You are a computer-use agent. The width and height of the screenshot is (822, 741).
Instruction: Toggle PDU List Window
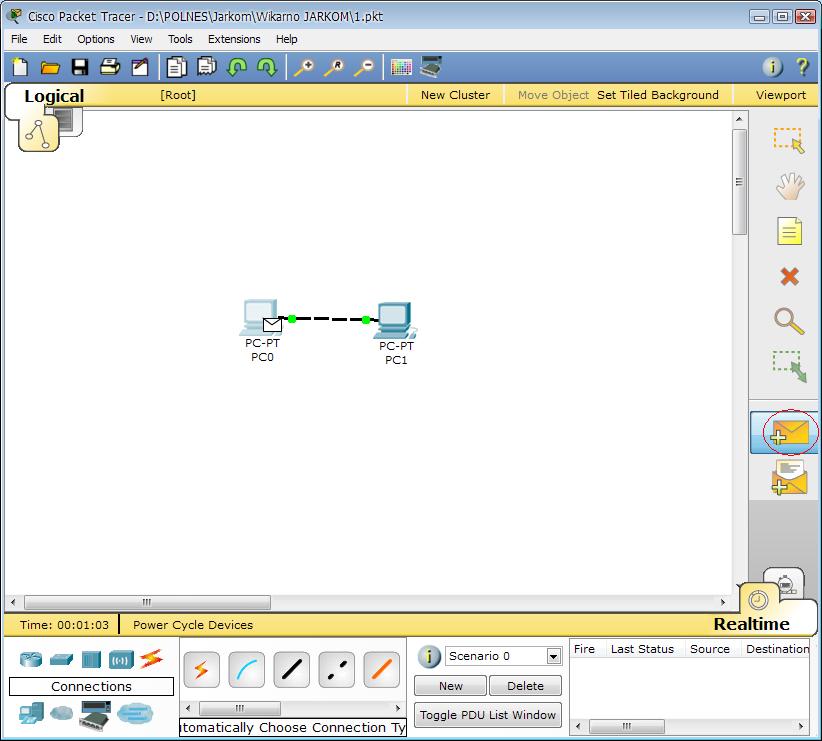tap(488, 715)
